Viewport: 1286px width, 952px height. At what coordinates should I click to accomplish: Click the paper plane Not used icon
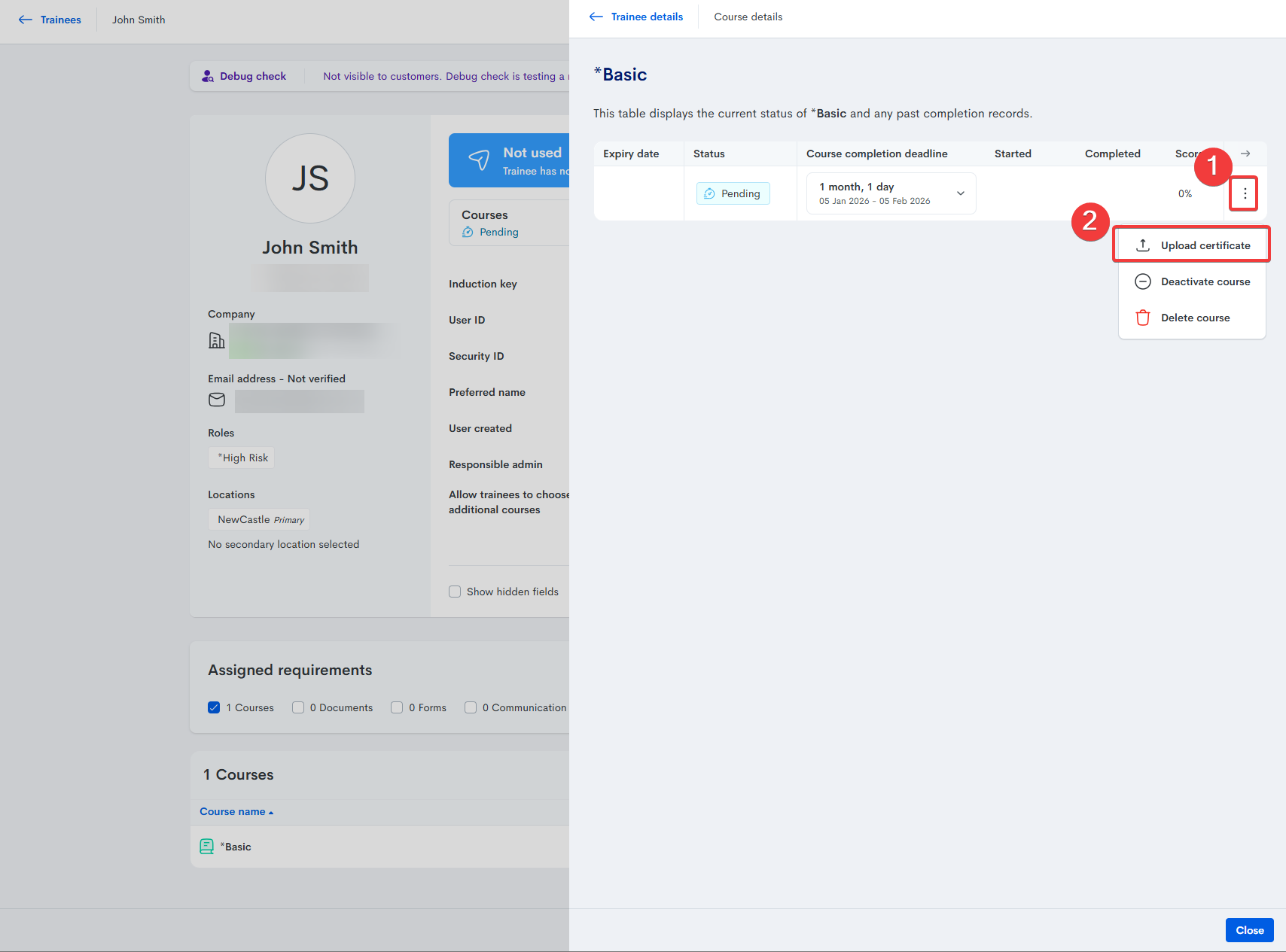tap(479, 160)
